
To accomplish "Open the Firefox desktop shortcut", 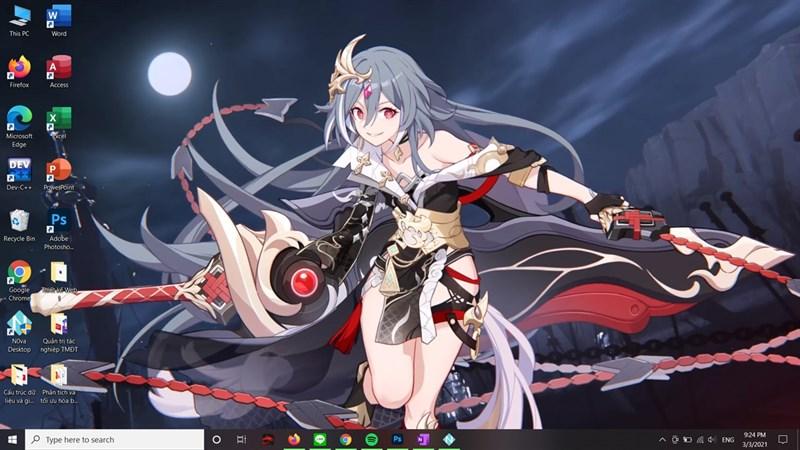I will coord(19,72).
